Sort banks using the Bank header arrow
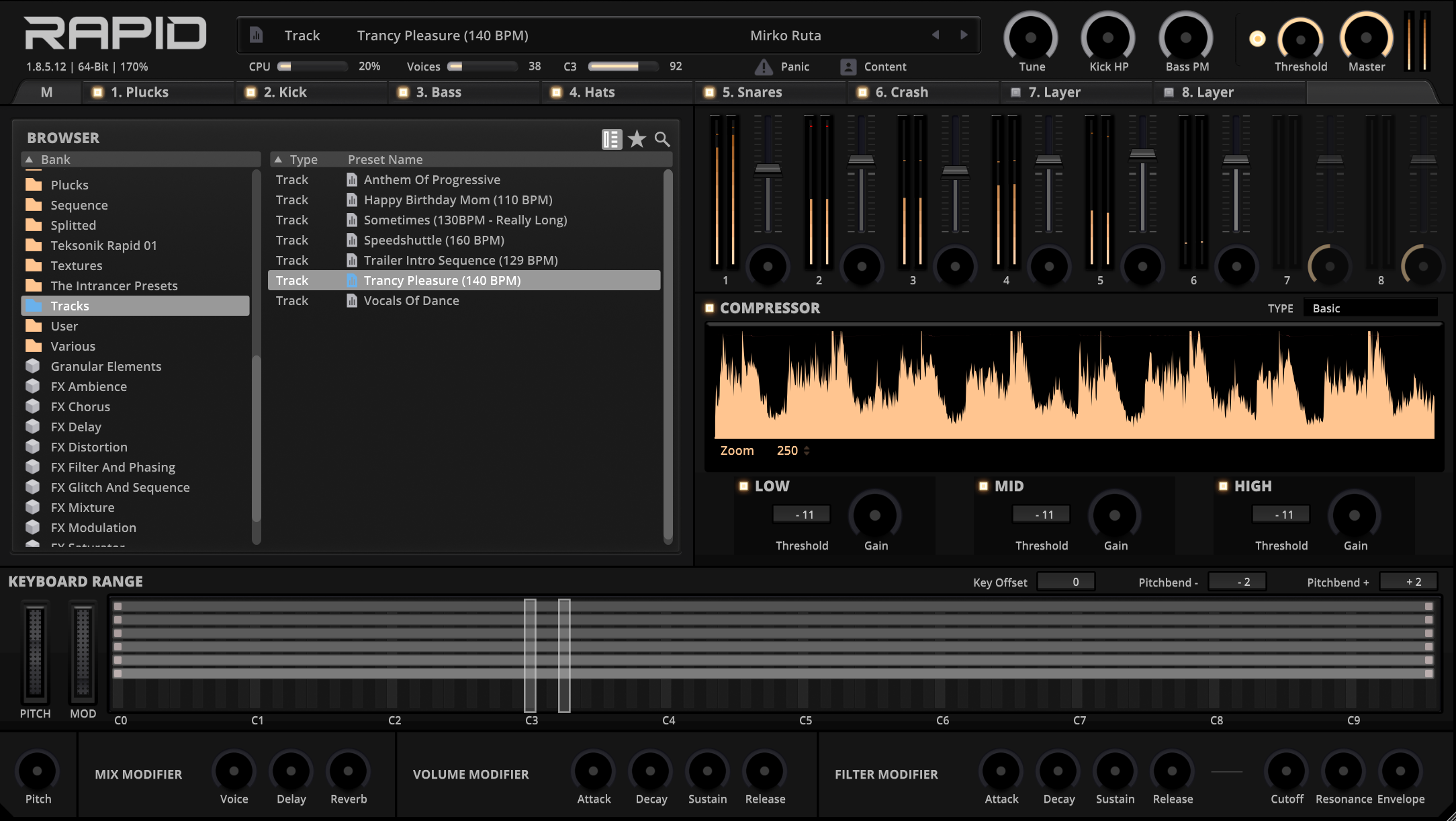 pos(29,159)
